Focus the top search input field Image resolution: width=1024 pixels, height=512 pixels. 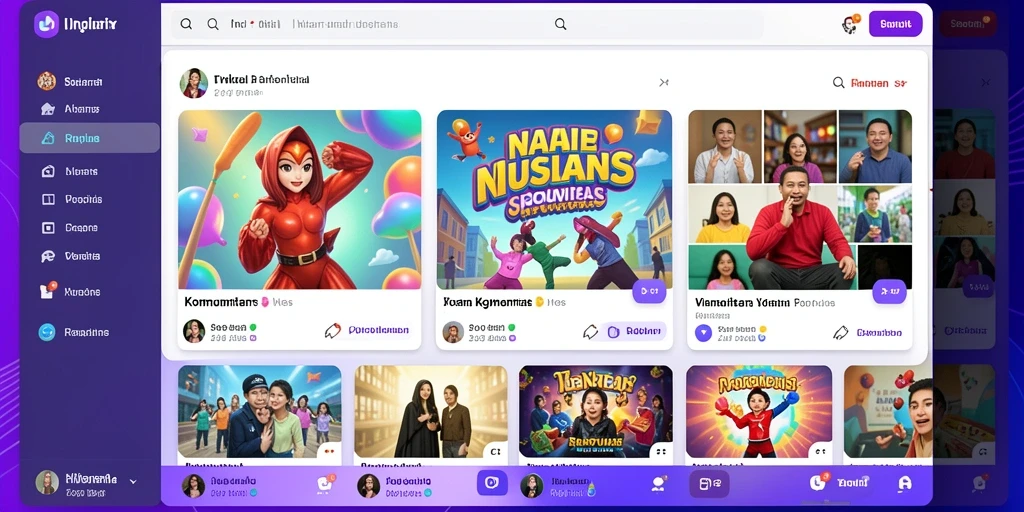pos(467,24)
